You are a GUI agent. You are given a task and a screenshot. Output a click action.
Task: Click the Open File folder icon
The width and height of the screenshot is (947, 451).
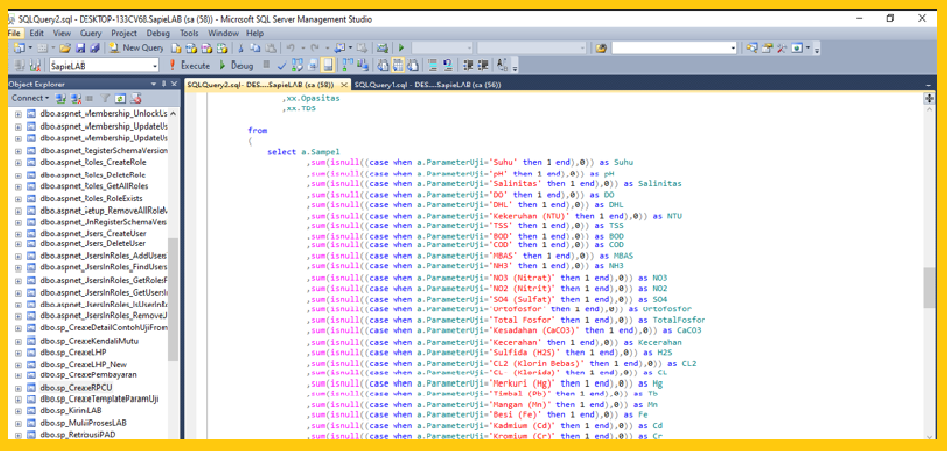pyautogui.click(x=64, y=48)
